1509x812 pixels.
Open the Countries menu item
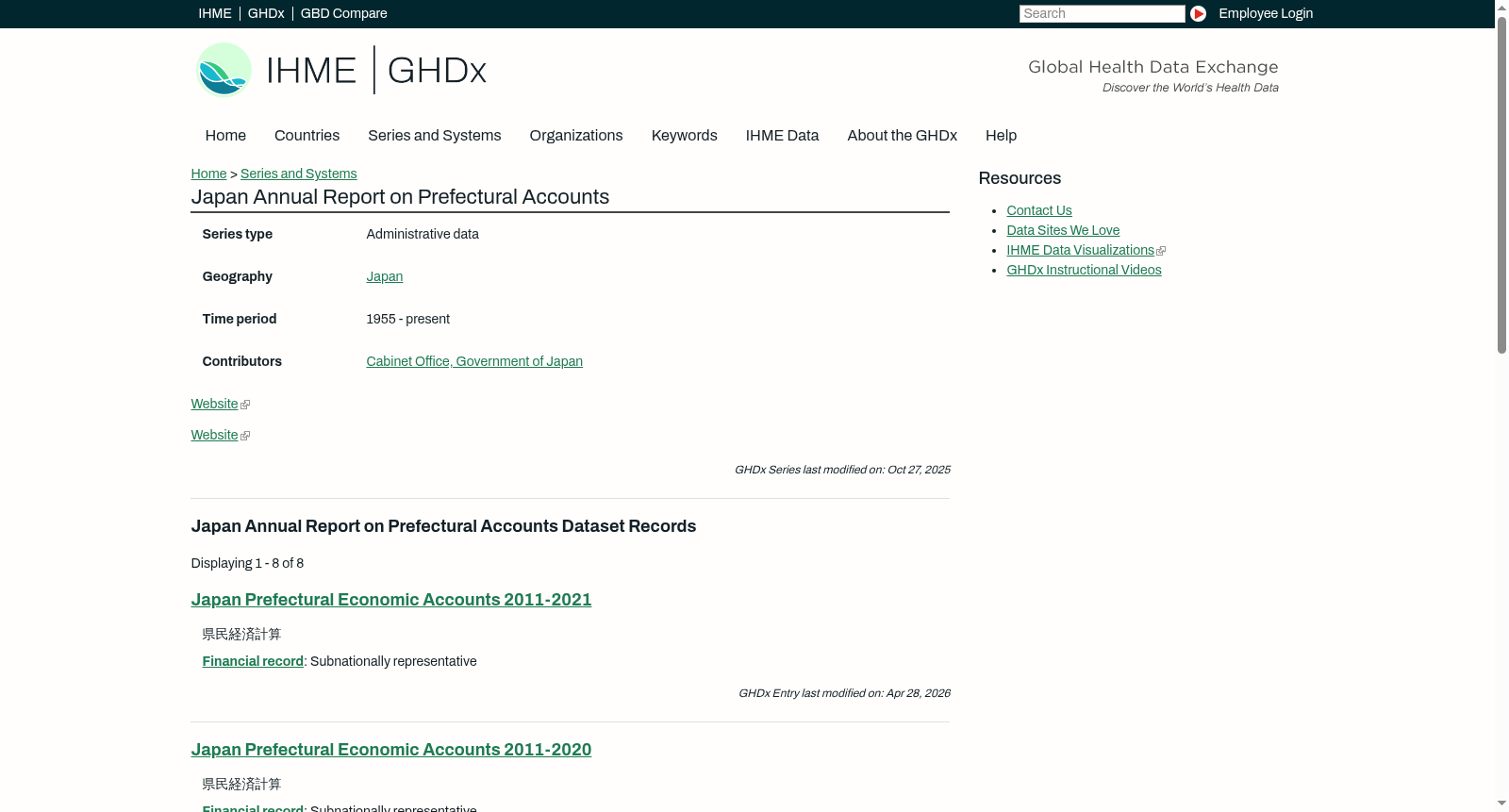pos(307,136)
